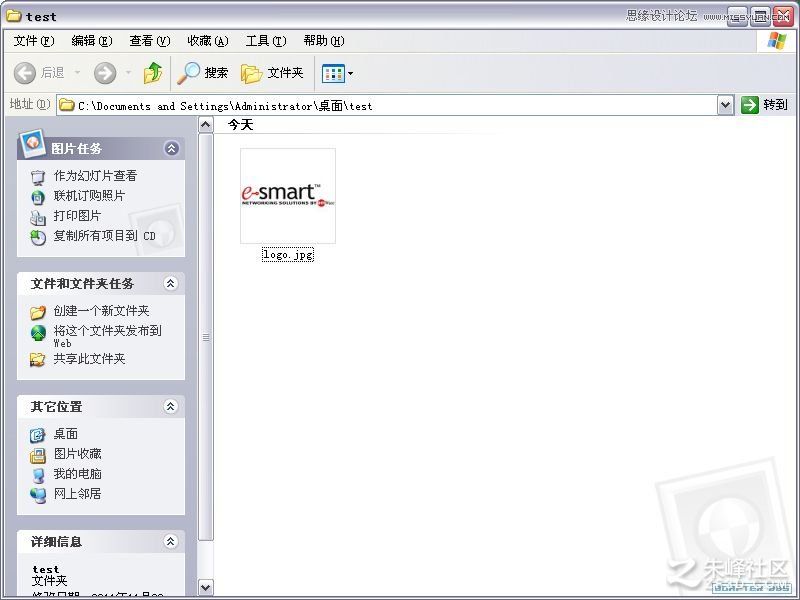This screenshot has height=600, width=800.
Task: Click the 共享此文件夹 link
Action: [x=89, y=359]
